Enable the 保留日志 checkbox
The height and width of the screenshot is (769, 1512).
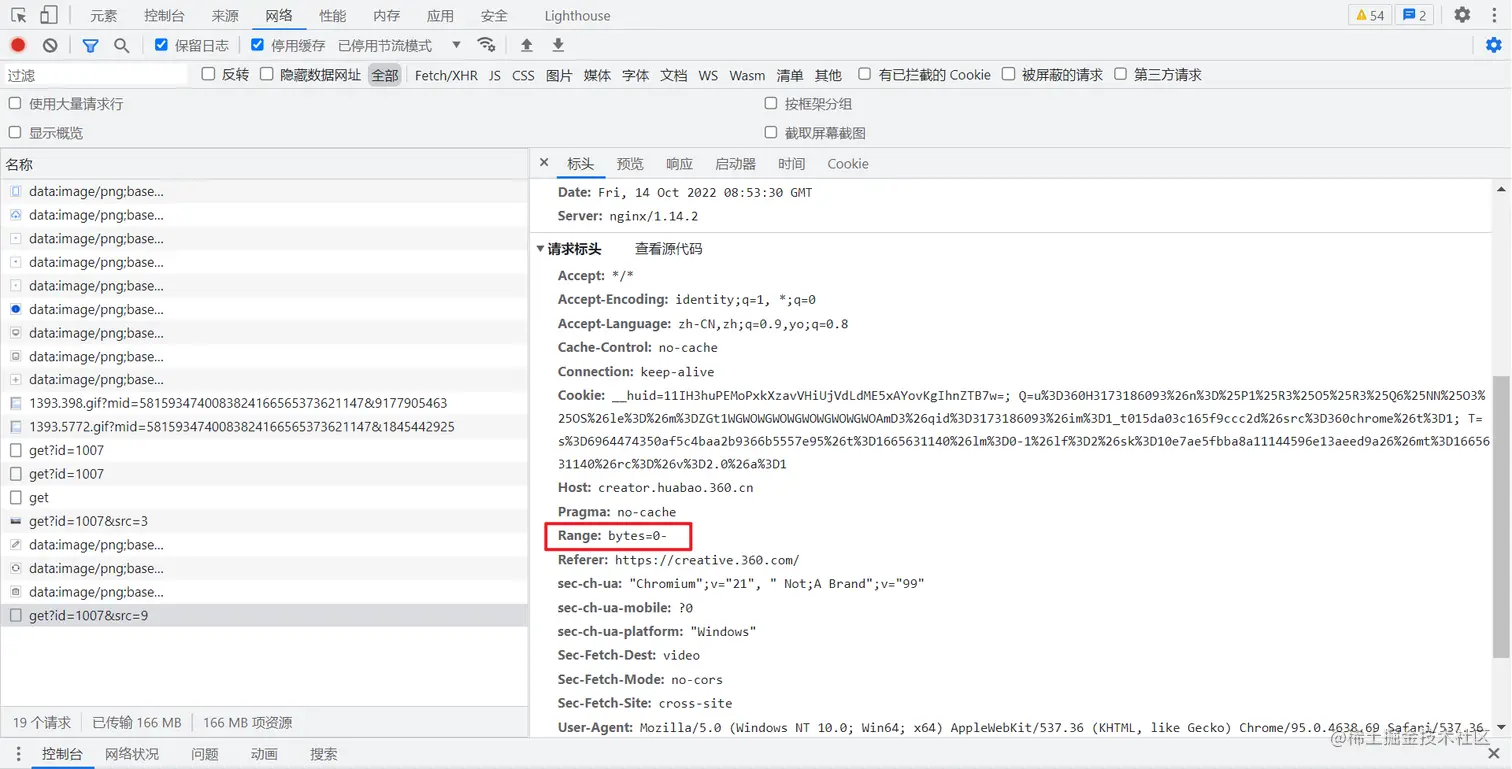pyautogui.click(x=161, y=44)
